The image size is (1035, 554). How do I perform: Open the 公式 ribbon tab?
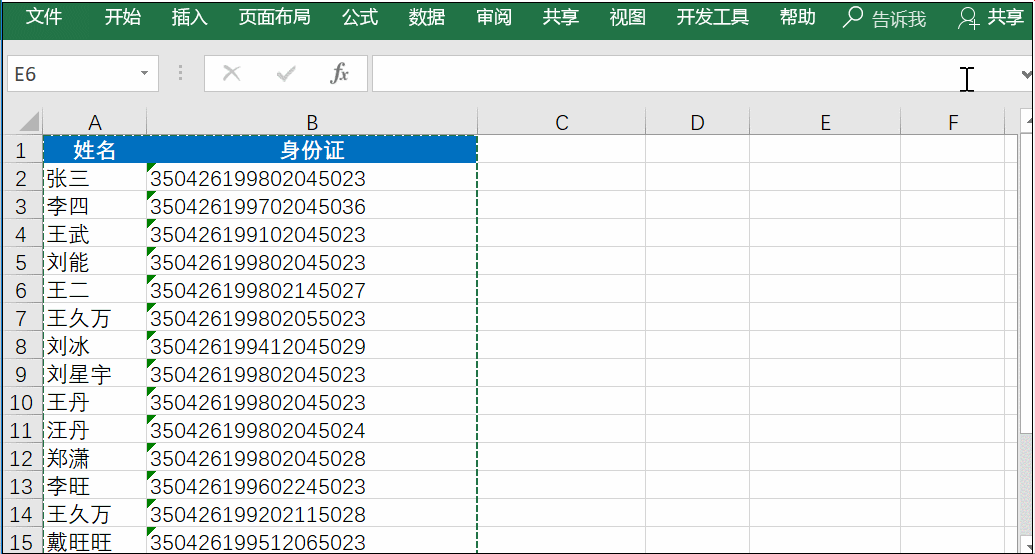click(x=360, y=17)
